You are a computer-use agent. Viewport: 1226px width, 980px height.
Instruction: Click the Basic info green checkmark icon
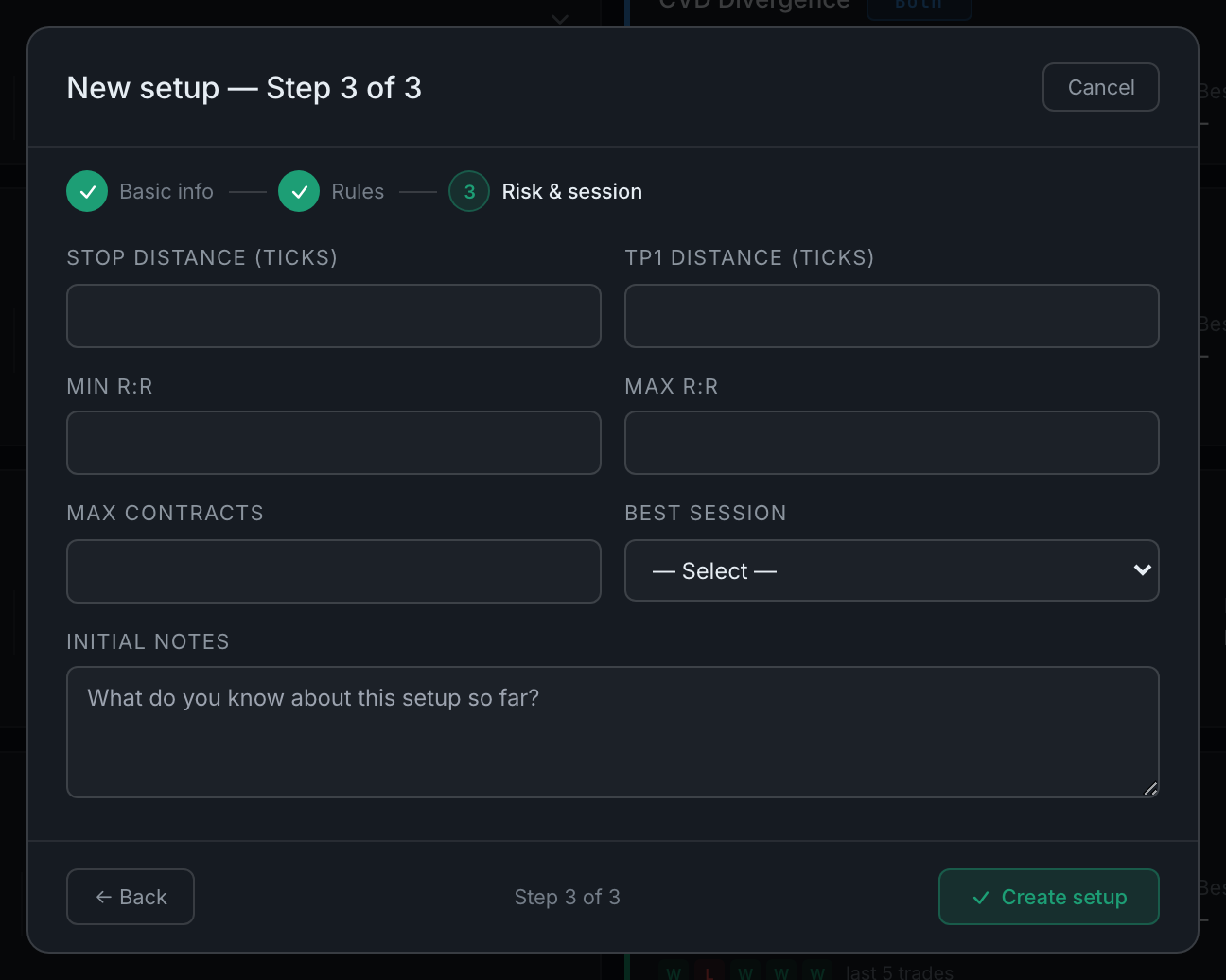[87, 191]
